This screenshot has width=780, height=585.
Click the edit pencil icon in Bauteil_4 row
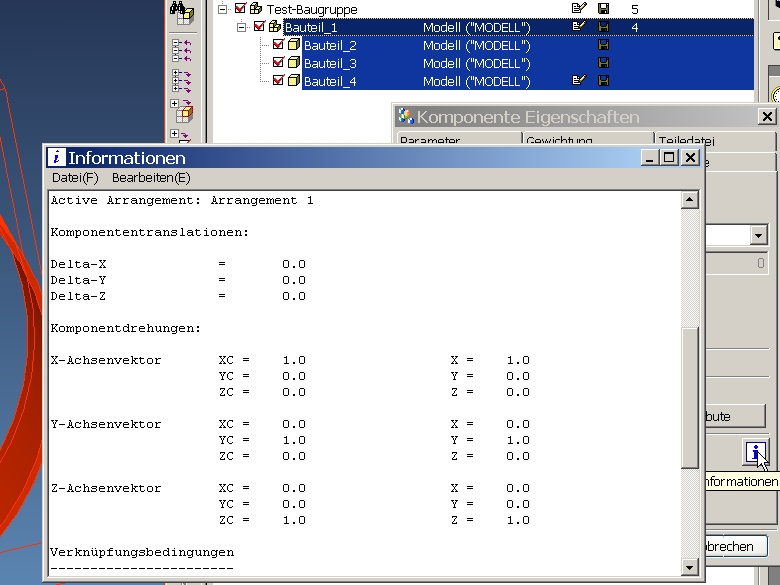click(579, 80)
